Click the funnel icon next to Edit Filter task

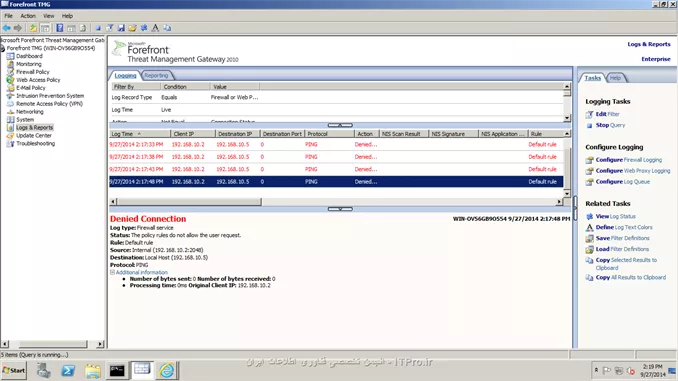pos(589,114)
